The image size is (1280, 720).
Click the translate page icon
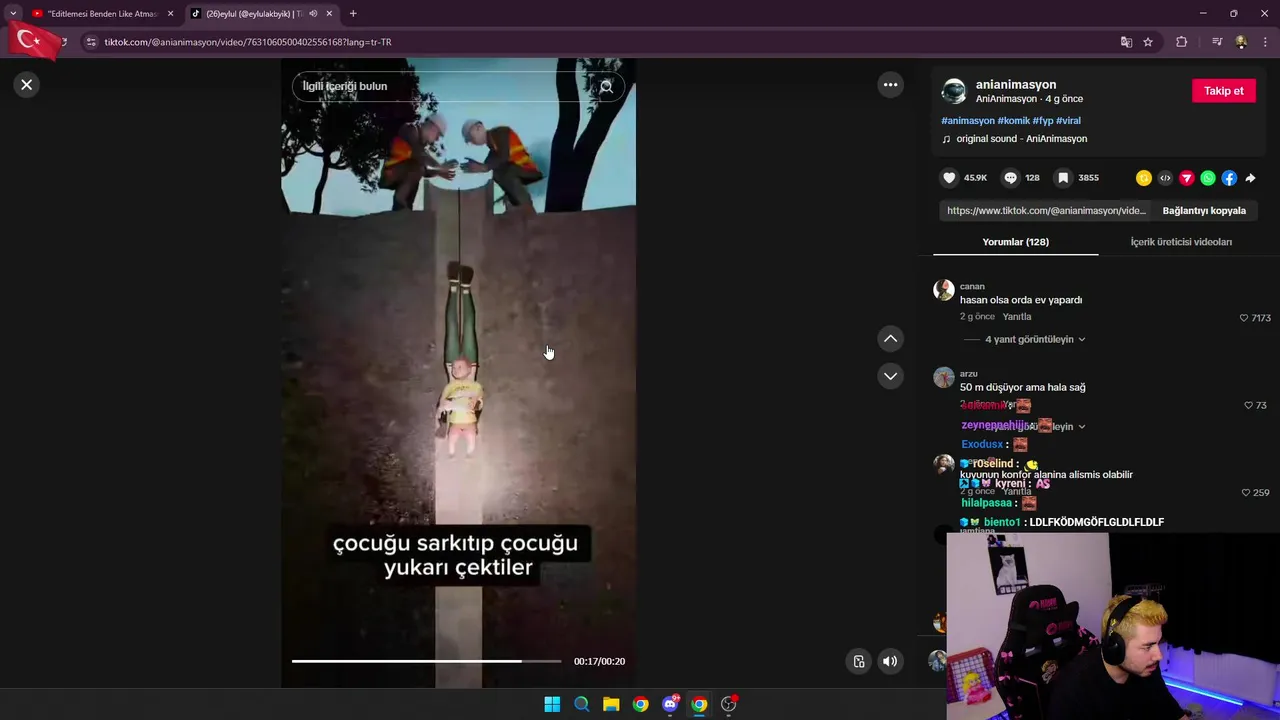click(x=1126, y=42)
